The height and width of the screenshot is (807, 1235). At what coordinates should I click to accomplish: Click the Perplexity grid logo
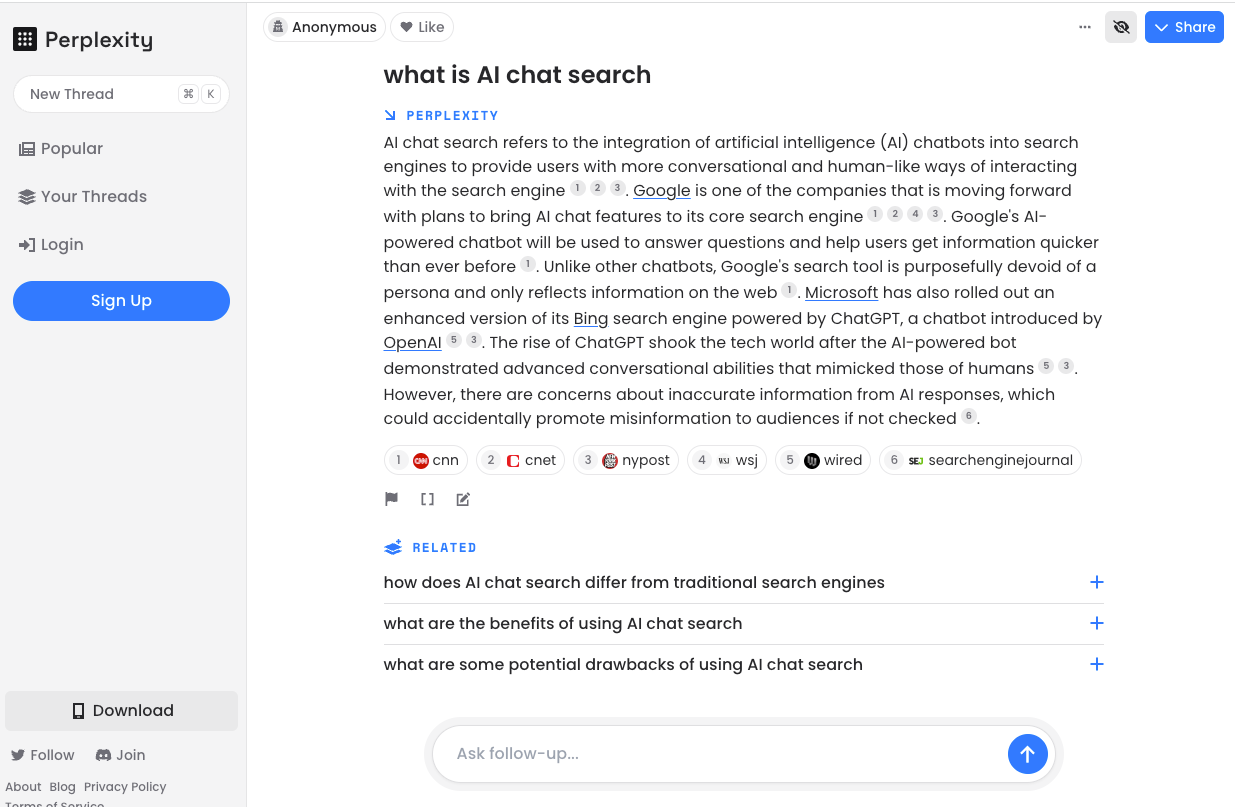[23, 38]
